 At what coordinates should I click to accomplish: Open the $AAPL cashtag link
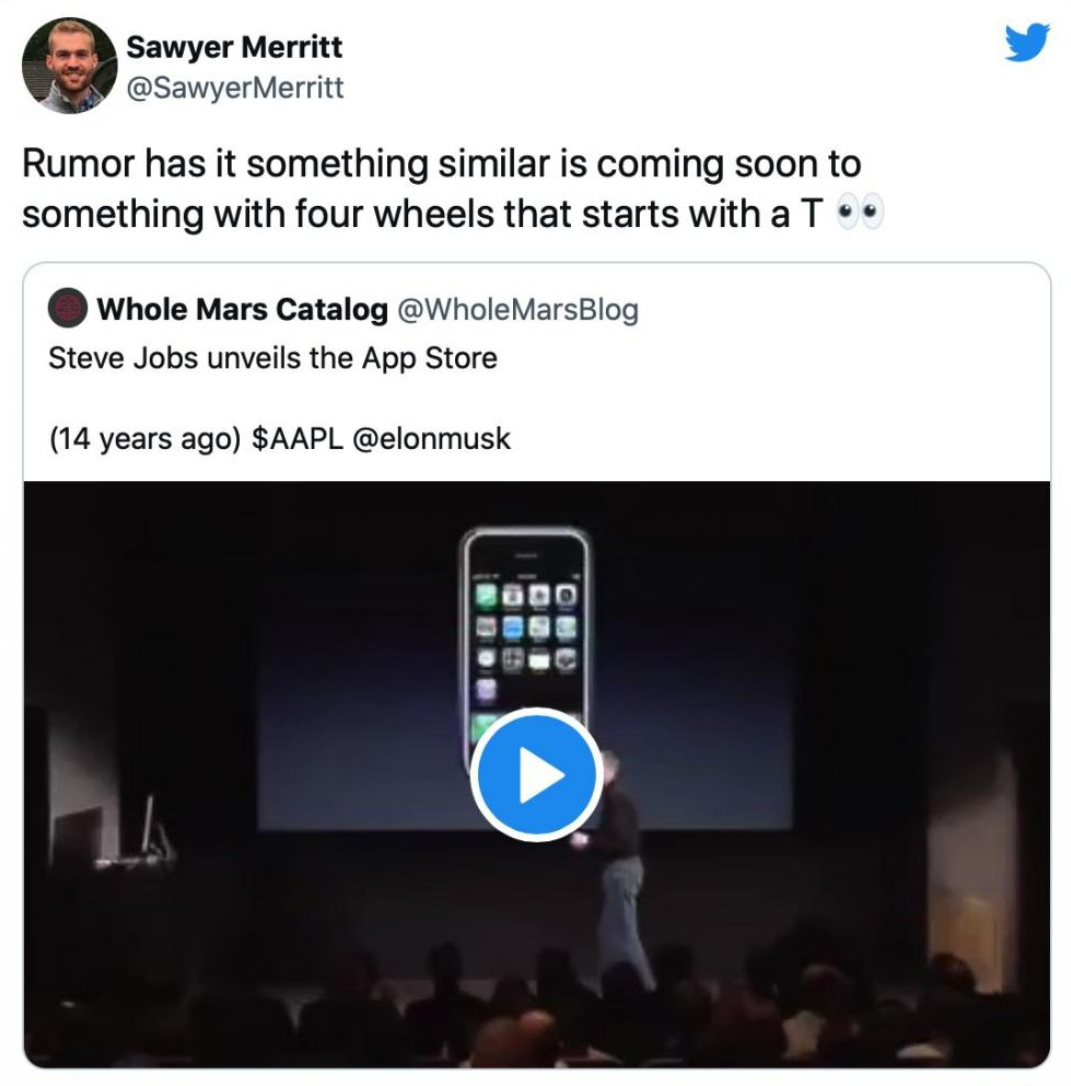coord(297,438)
